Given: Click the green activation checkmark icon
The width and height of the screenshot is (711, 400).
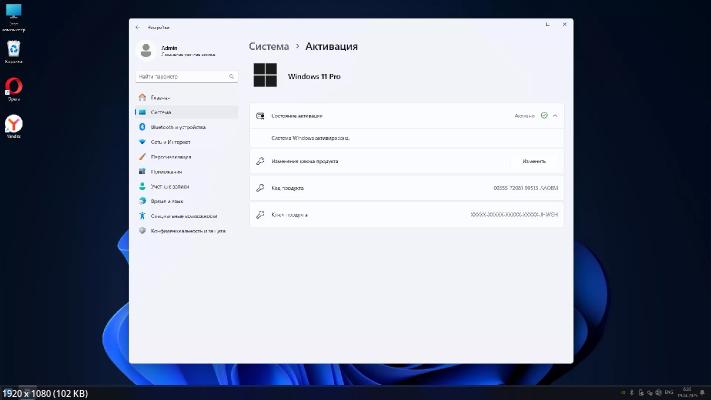Looking at the screenshot, I should tap(544, 116).
